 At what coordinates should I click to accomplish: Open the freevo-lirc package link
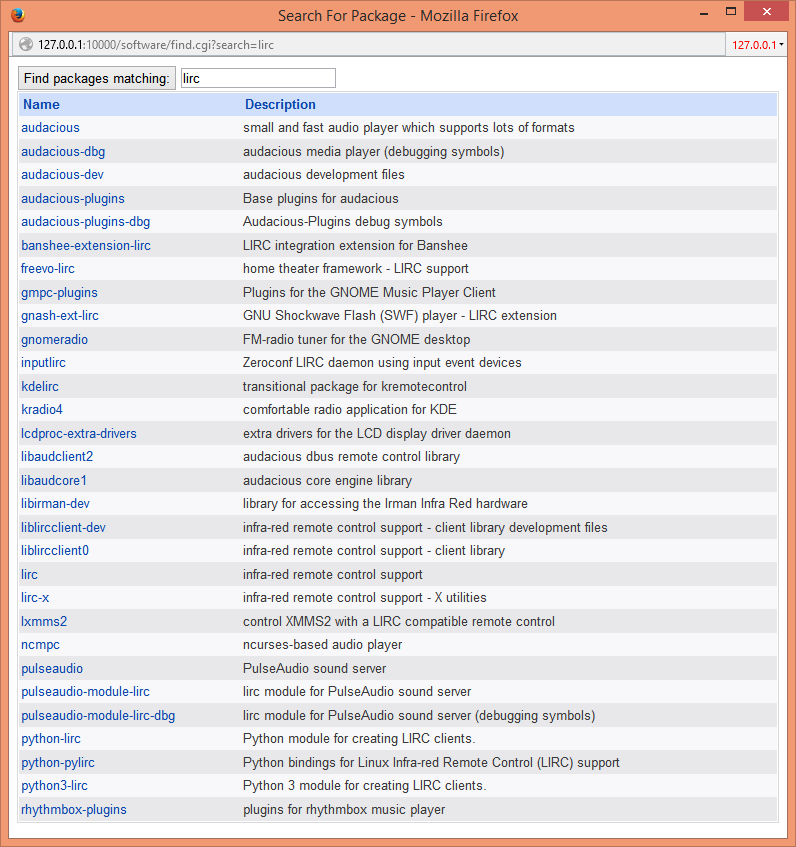[x=48, y=268]
